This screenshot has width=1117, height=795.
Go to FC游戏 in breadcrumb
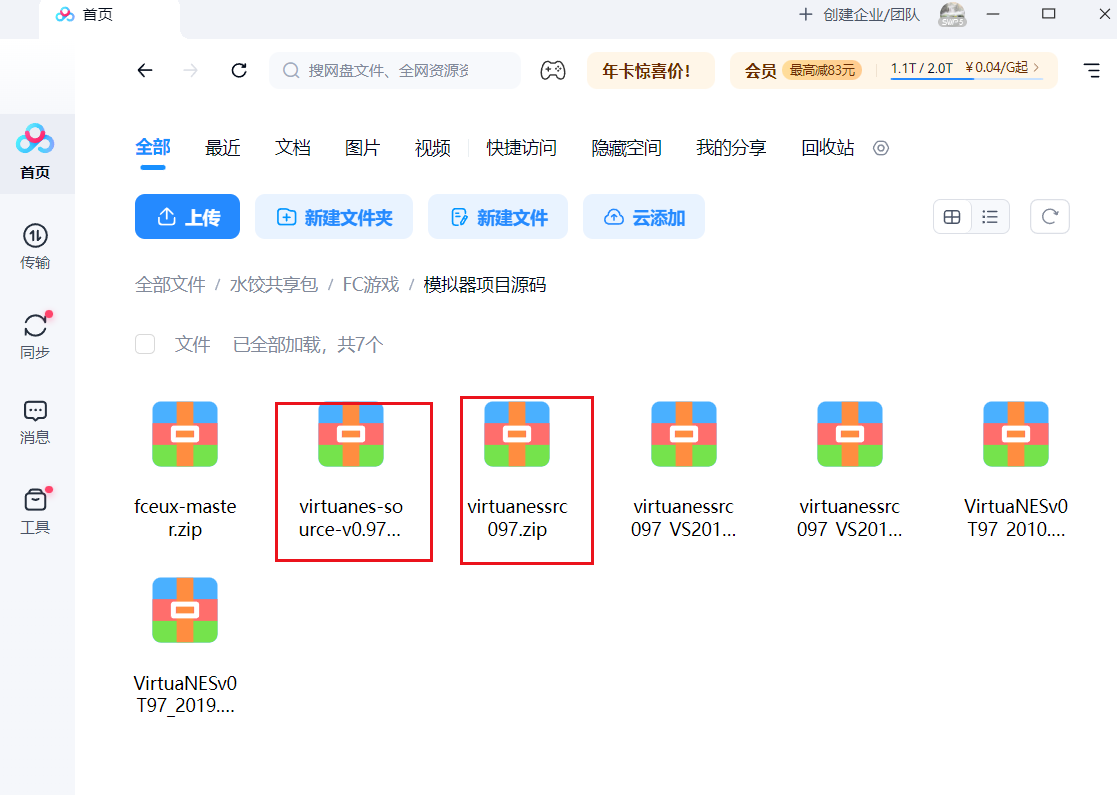click(371, 285)
